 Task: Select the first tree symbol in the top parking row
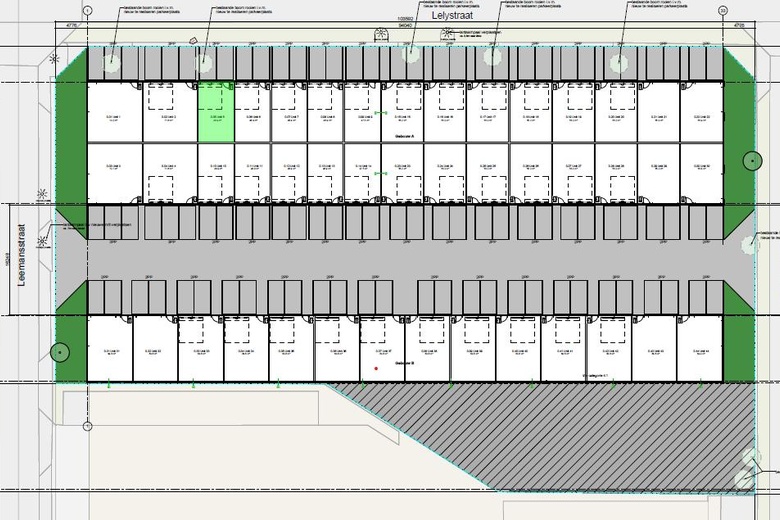[x=111, y=63]
